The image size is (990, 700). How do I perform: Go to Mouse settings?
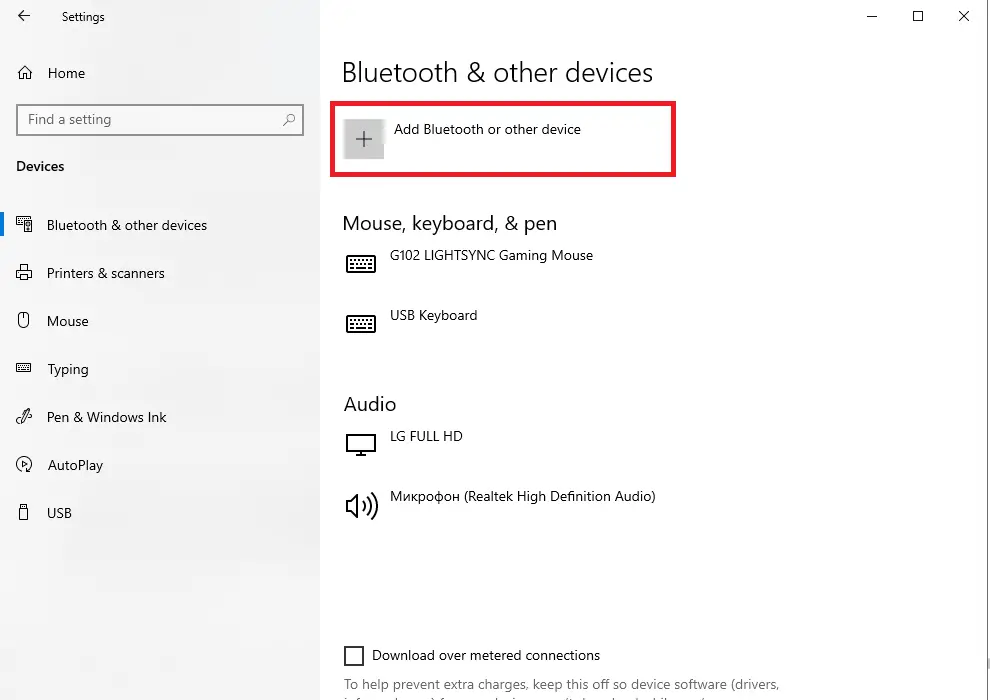click(67, 321)
